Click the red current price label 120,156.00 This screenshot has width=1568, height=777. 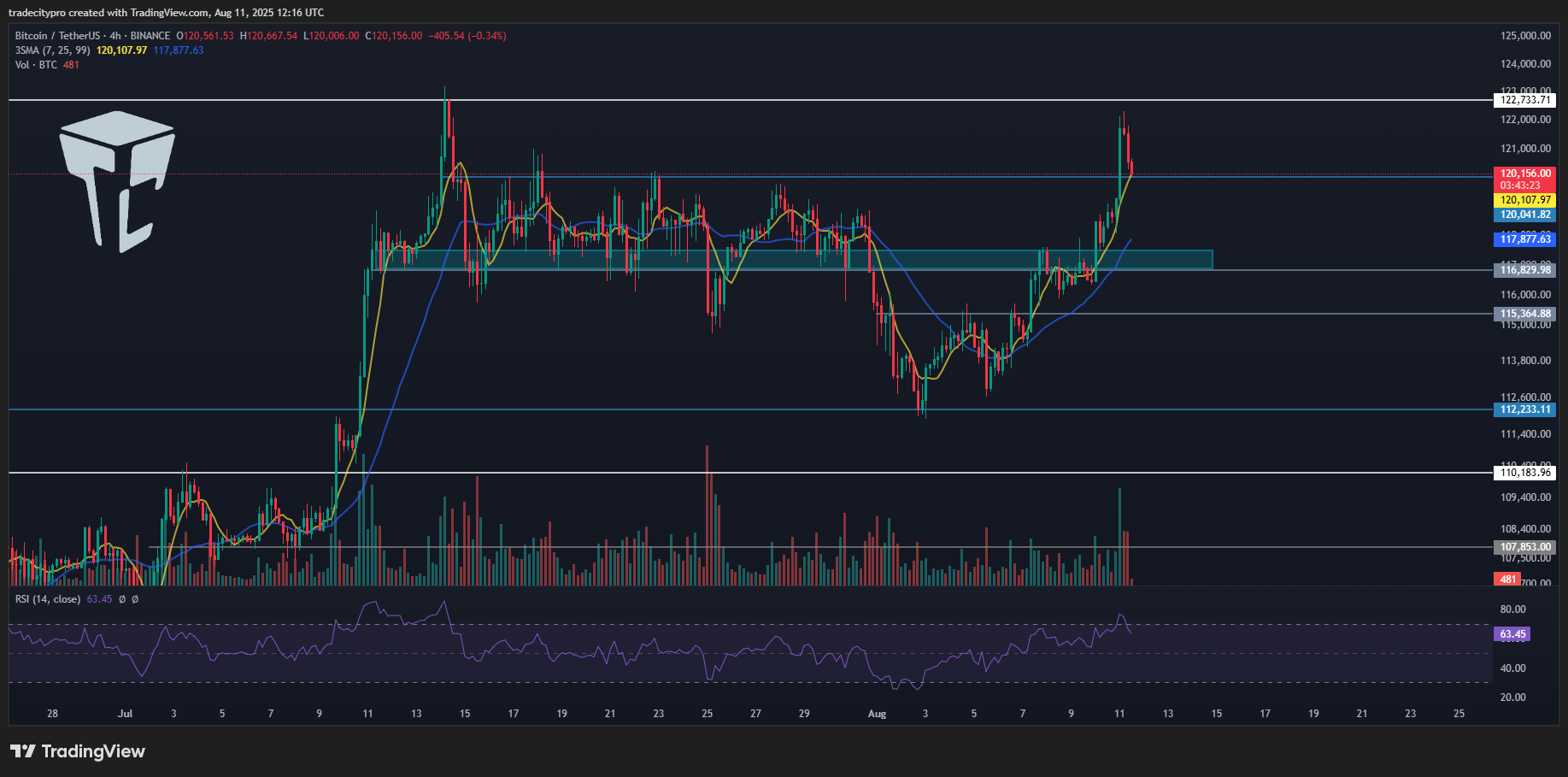1525,174
